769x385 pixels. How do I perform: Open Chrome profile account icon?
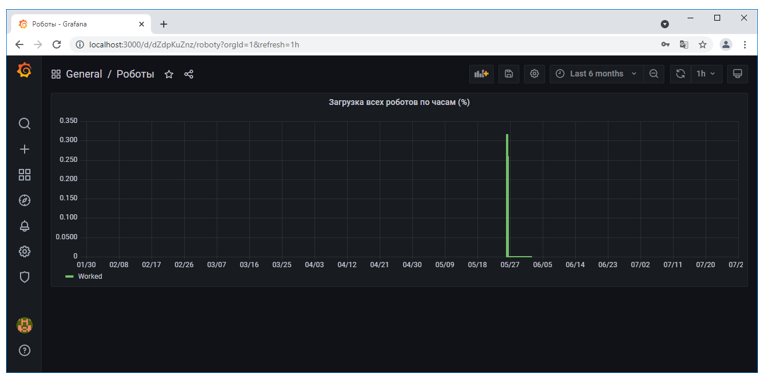725,45
